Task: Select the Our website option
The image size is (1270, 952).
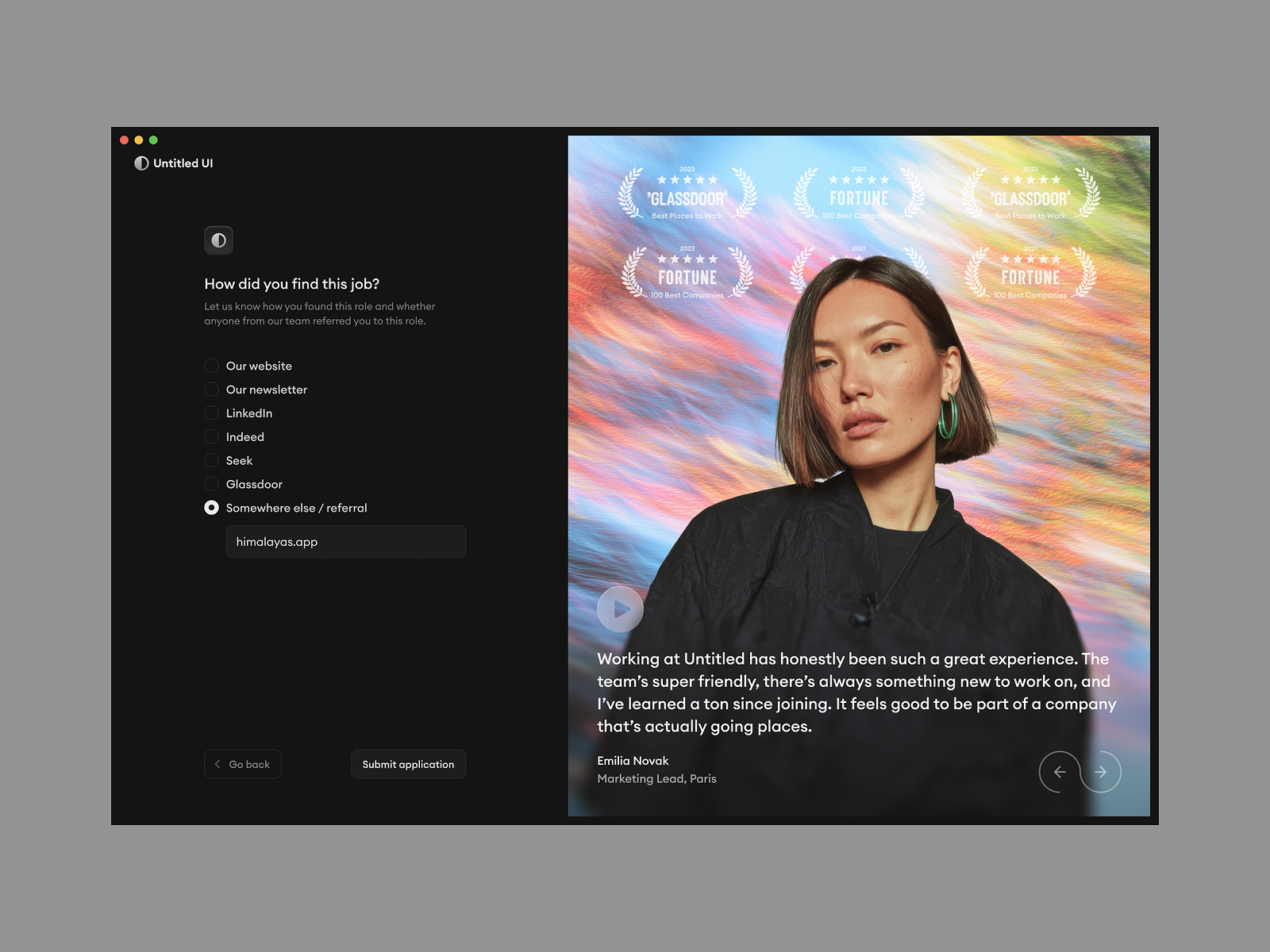Action: 211,365
